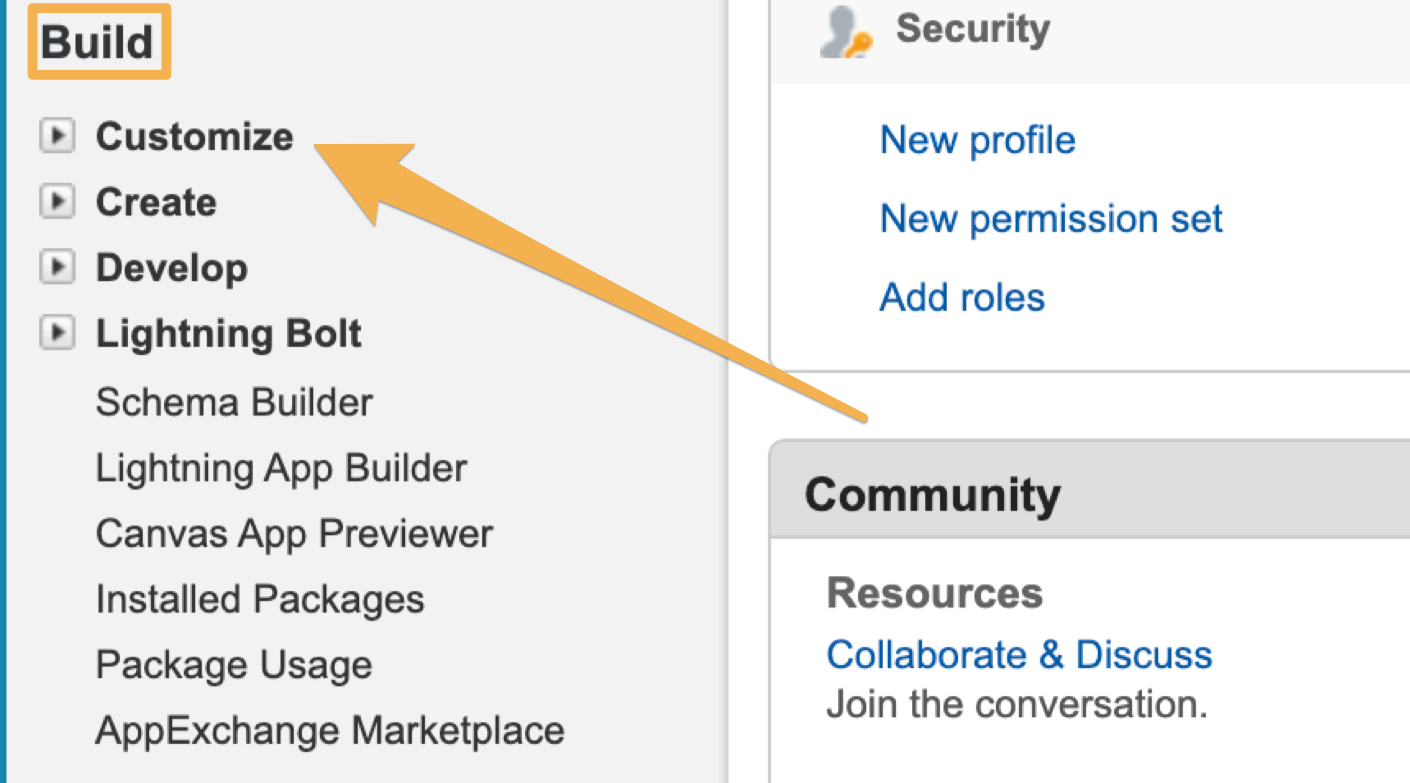
Task: Click the disclosure triangle next to Customize
Action: click(x=57, y=135)
